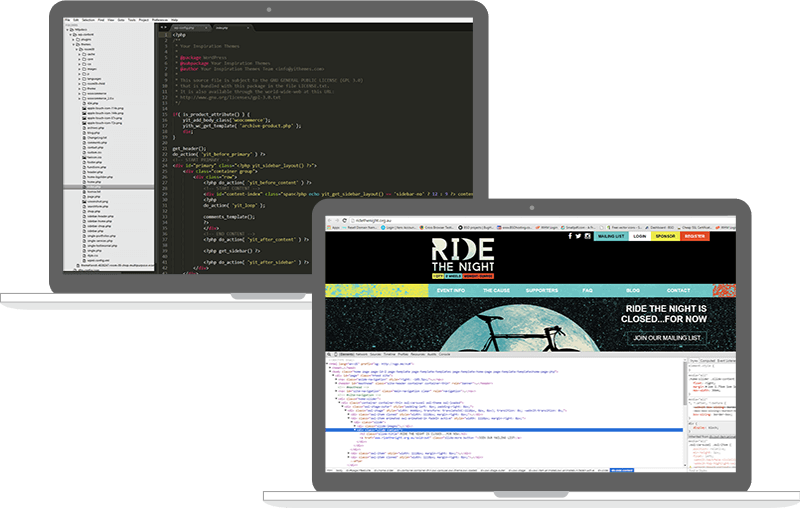Click the MAILING LIST header button
The image size is (800, 508).
pos(611,236)
